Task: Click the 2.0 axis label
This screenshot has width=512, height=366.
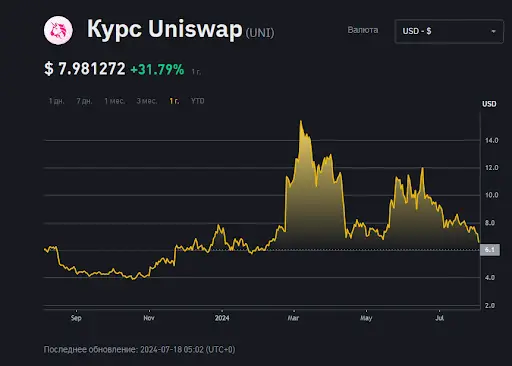Action: 490,305
